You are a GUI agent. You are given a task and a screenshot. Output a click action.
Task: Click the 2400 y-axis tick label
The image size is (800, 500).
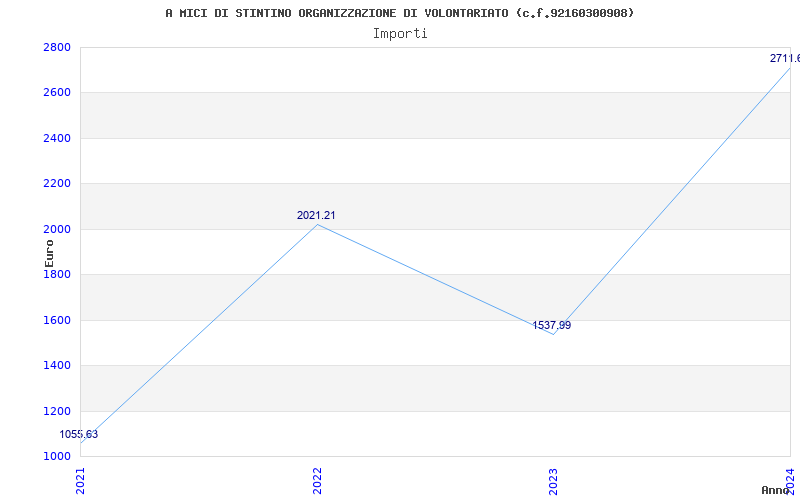[x=57, y=138]
